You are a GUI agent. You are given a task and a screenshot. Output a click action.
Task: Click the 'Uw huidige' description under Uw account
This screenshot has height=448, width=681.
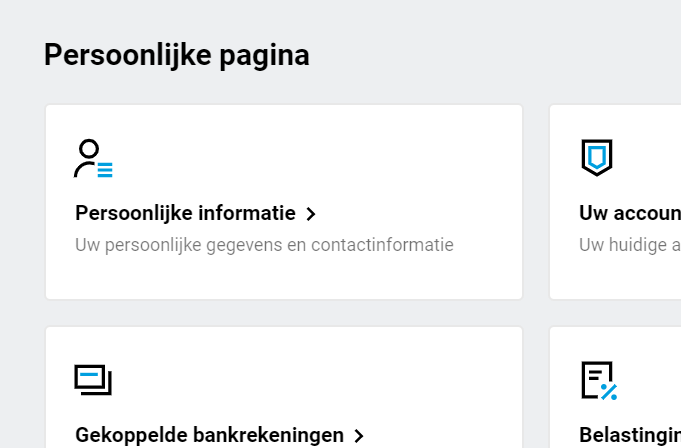click(630, 244)
